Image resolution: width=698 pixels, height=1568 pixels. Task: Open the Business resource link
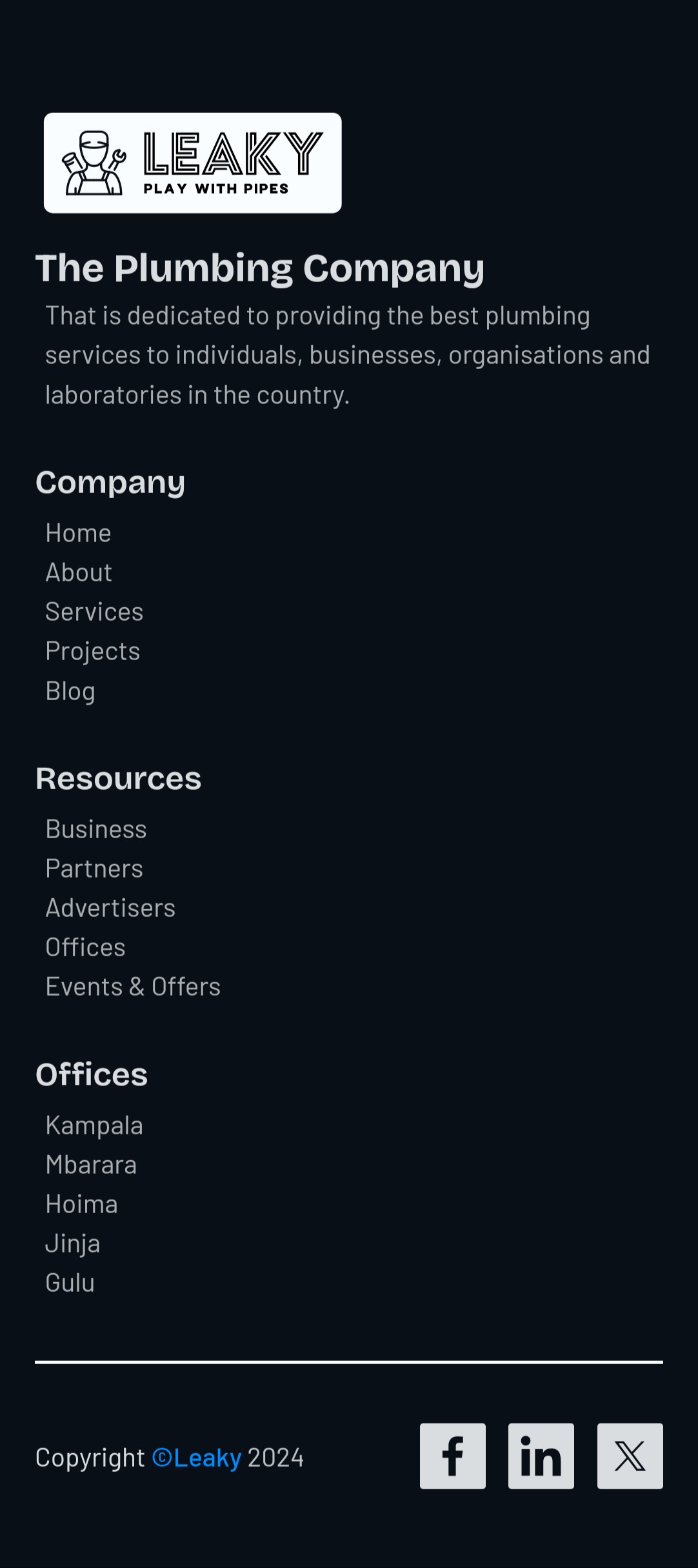coord(96,829)
